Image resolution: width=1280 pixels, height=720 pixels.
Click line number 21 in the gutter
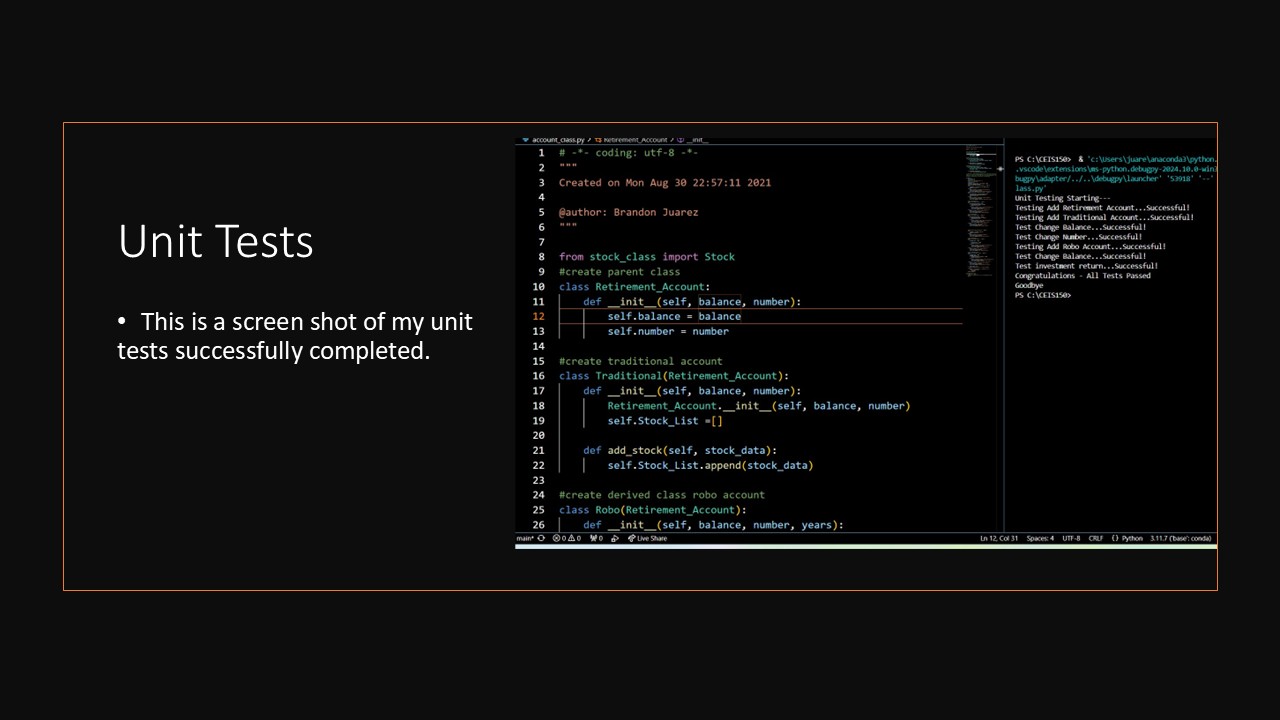click(539, 450)
